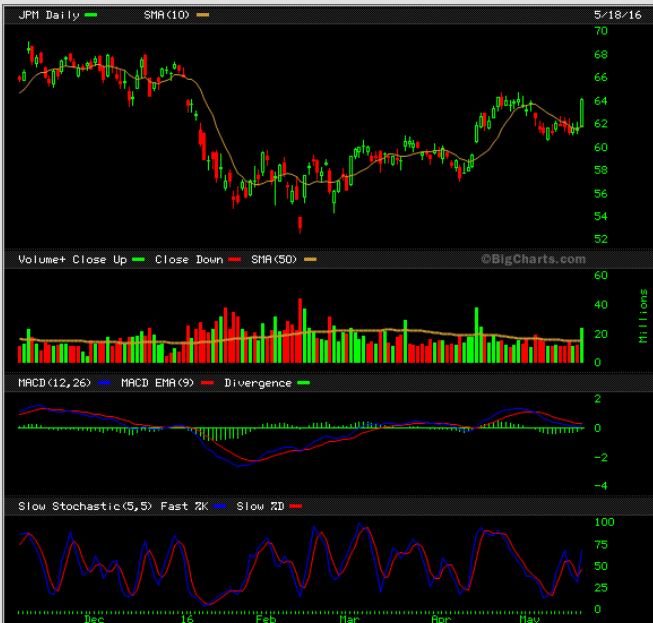This screenshot has width=653, height=623.
Task: Click the JPM Daily chart title
Action: (50, 17)
